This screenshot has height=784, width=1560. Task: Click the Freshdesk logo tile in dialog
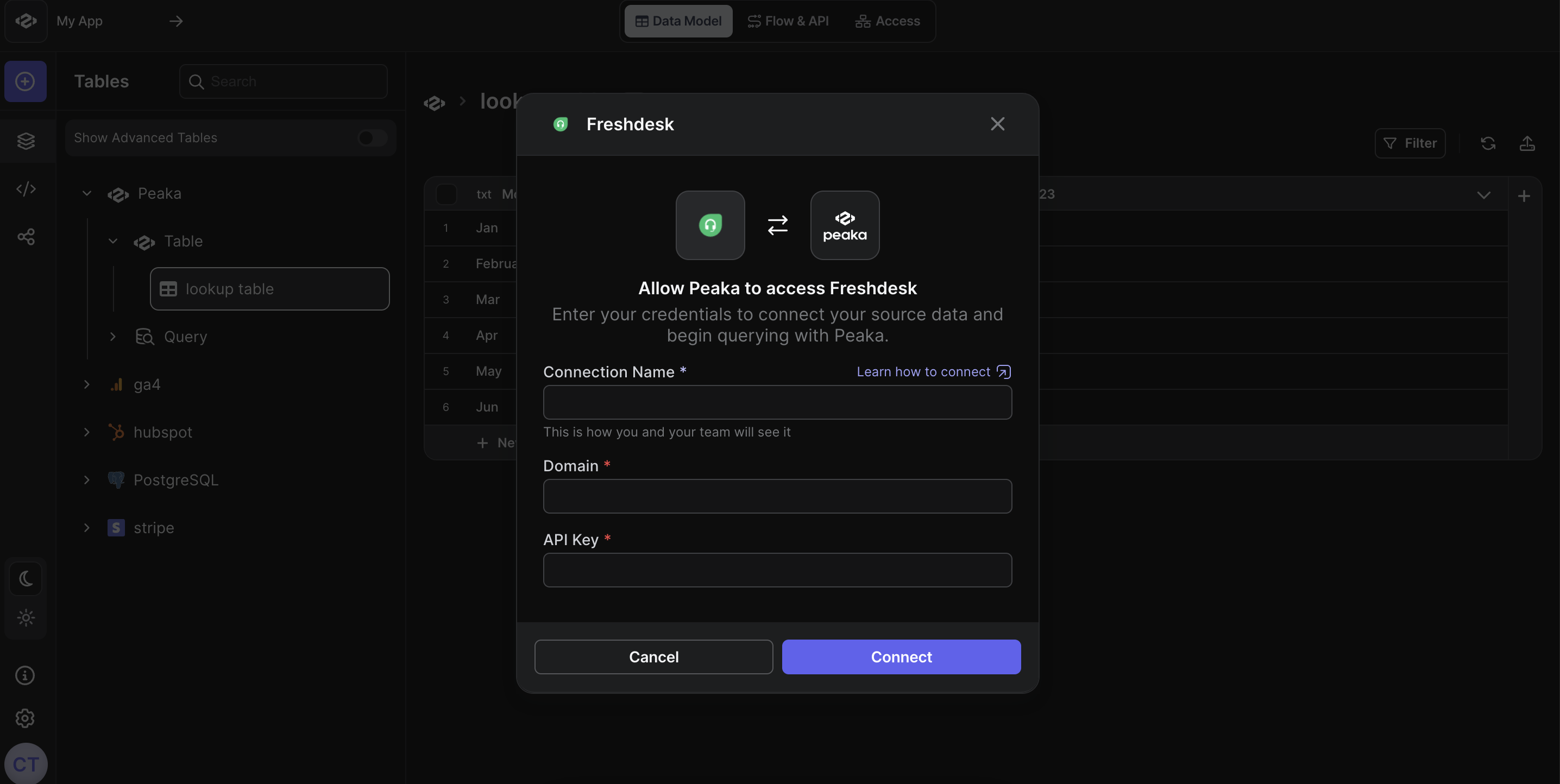point(710,225)
